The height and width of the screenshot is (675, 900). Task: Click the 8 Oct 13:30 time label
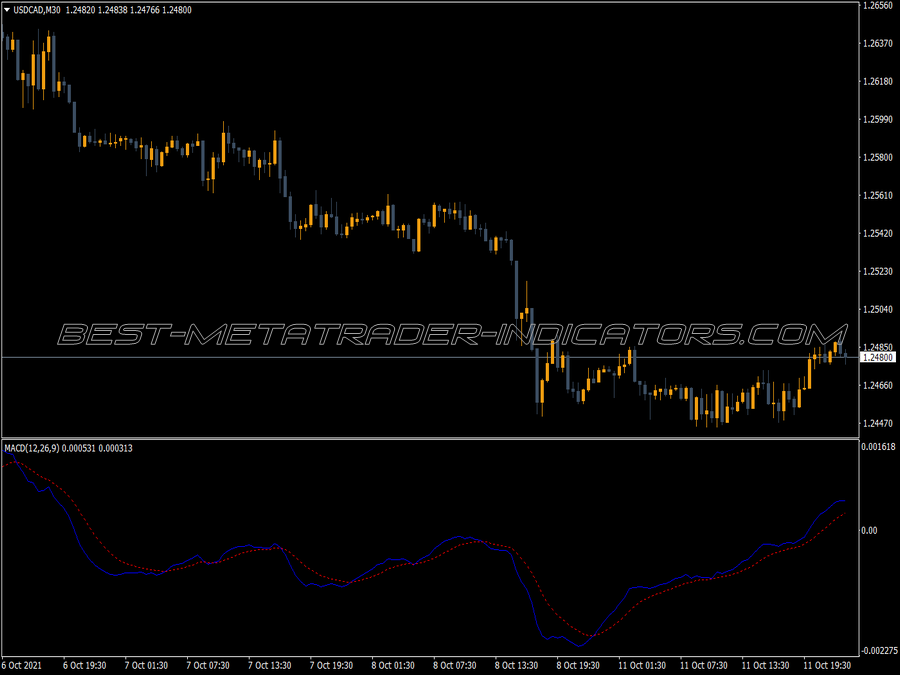click(517, 666)
